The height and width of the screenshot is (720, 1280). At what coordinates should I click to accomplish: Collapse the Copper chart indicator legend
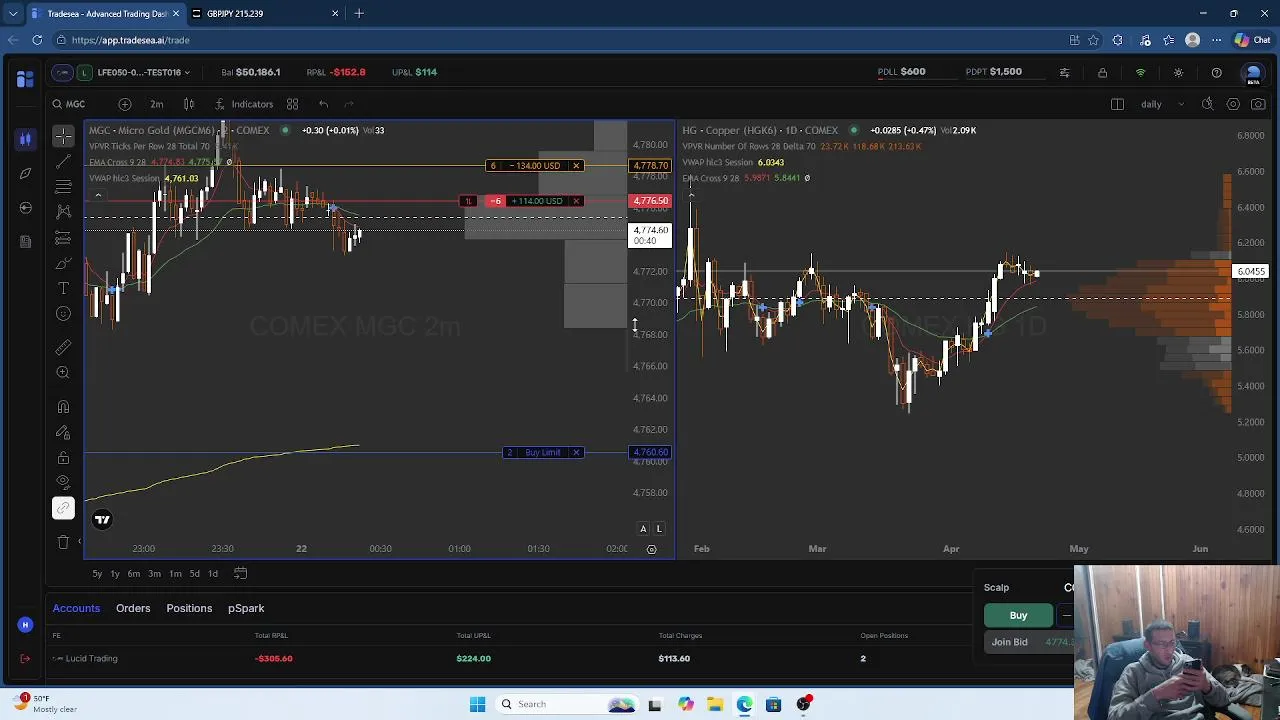click(690, 195)
